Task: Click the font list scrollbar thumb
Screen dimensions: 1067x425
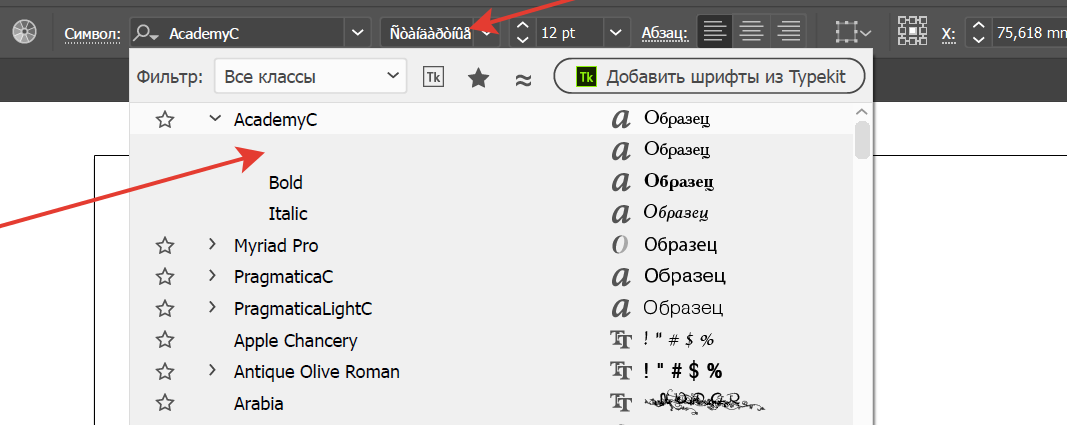Action: coord(862,139)
